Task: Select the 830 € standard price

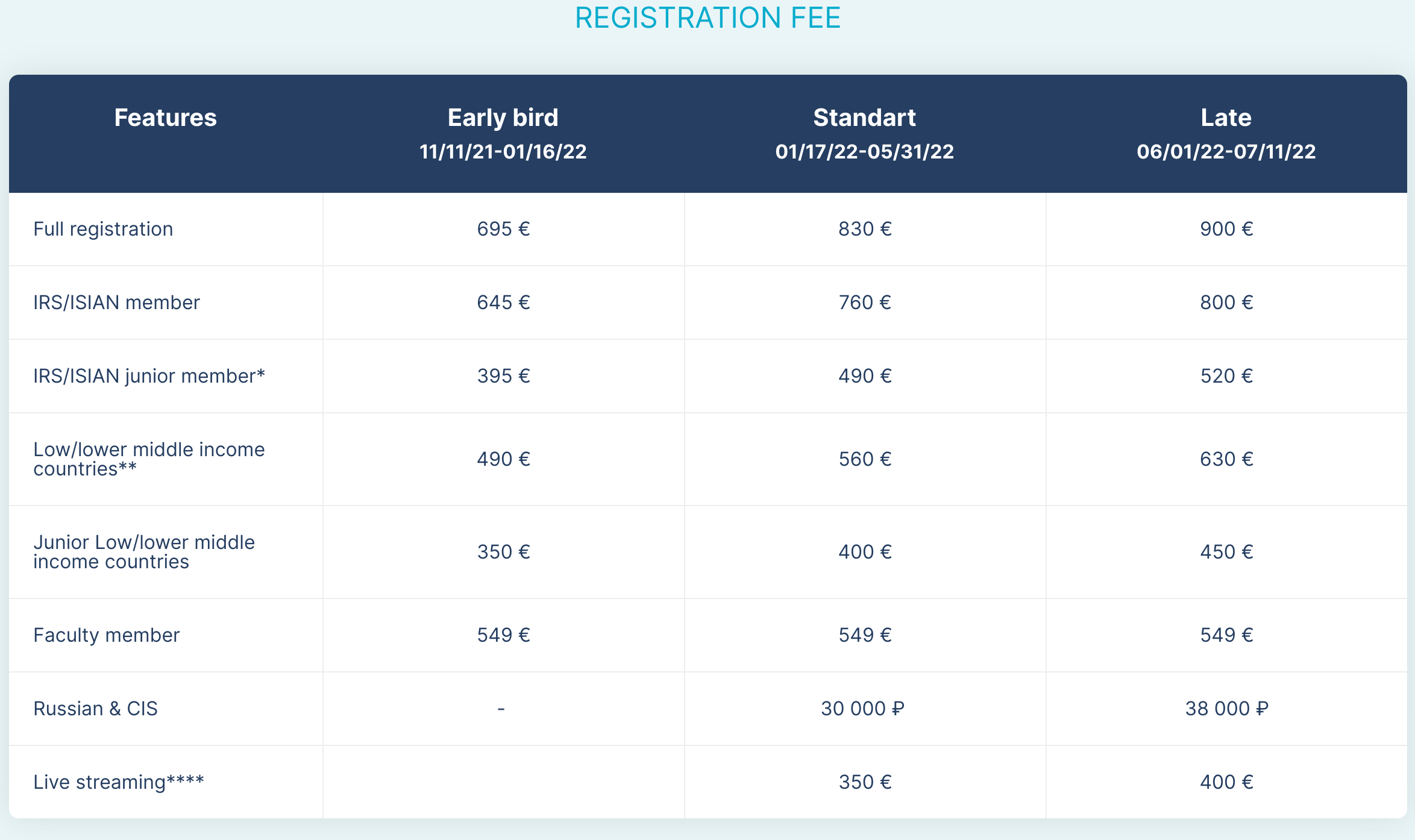Action: [865, 229]
